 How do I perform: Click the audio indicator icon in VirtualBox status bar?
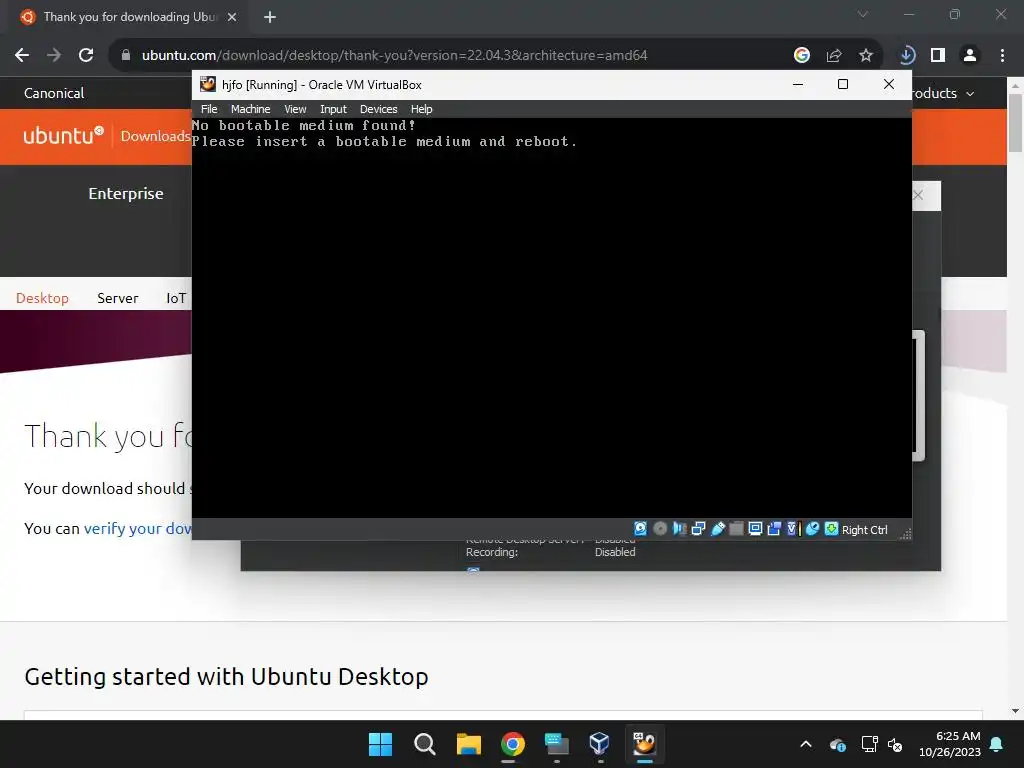[x=679, y=529]
